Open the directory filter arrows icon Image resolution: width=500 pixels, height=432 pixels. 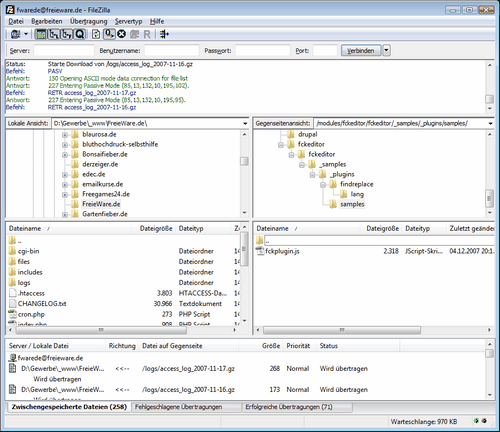click(x=164, y=34)
